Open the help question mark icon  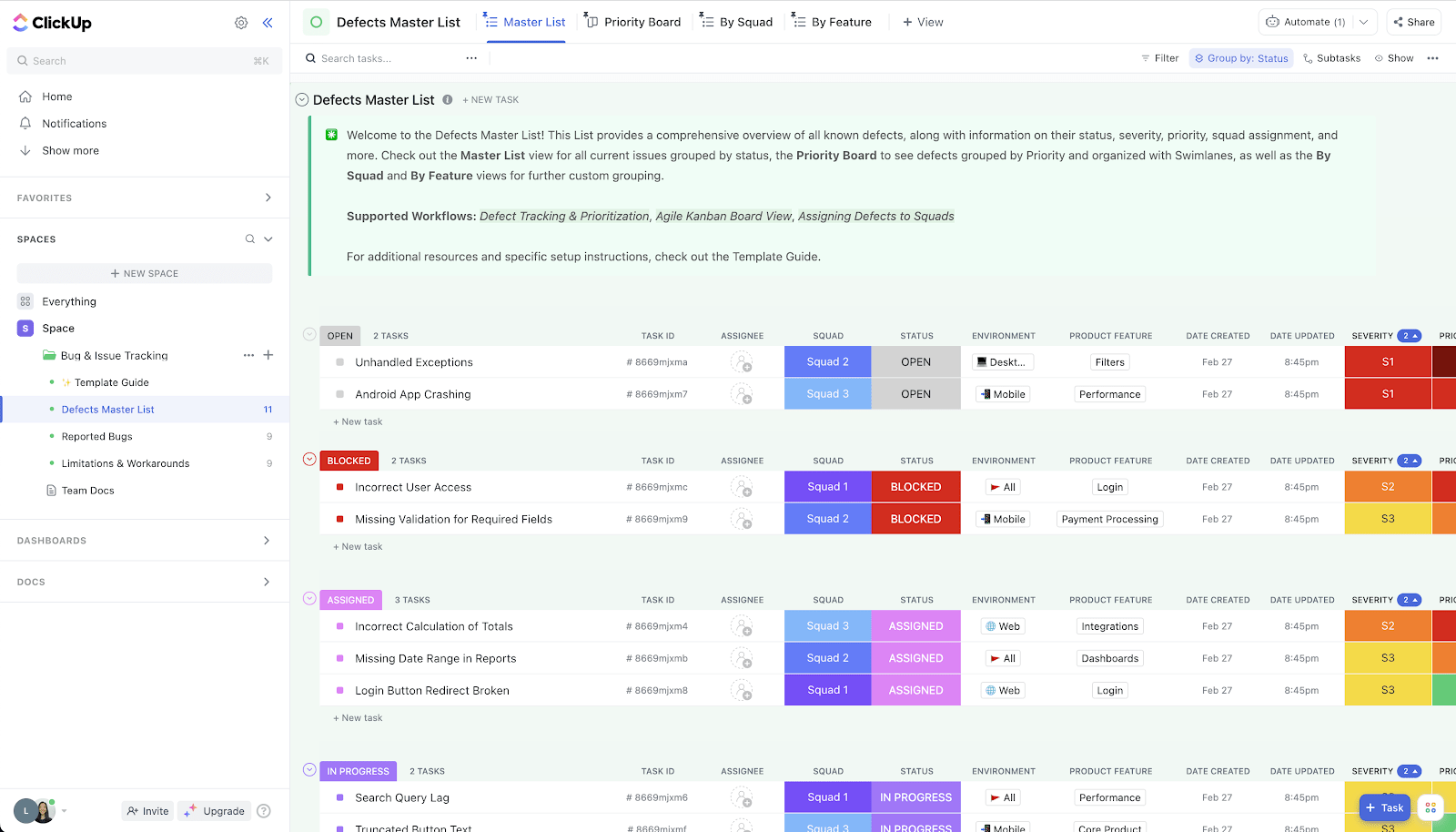pos(264,811)
